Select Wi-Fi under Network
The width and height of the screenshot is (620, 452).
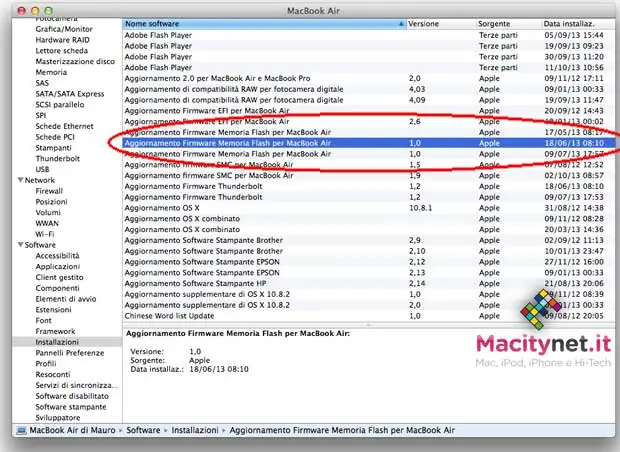(45, 234)
